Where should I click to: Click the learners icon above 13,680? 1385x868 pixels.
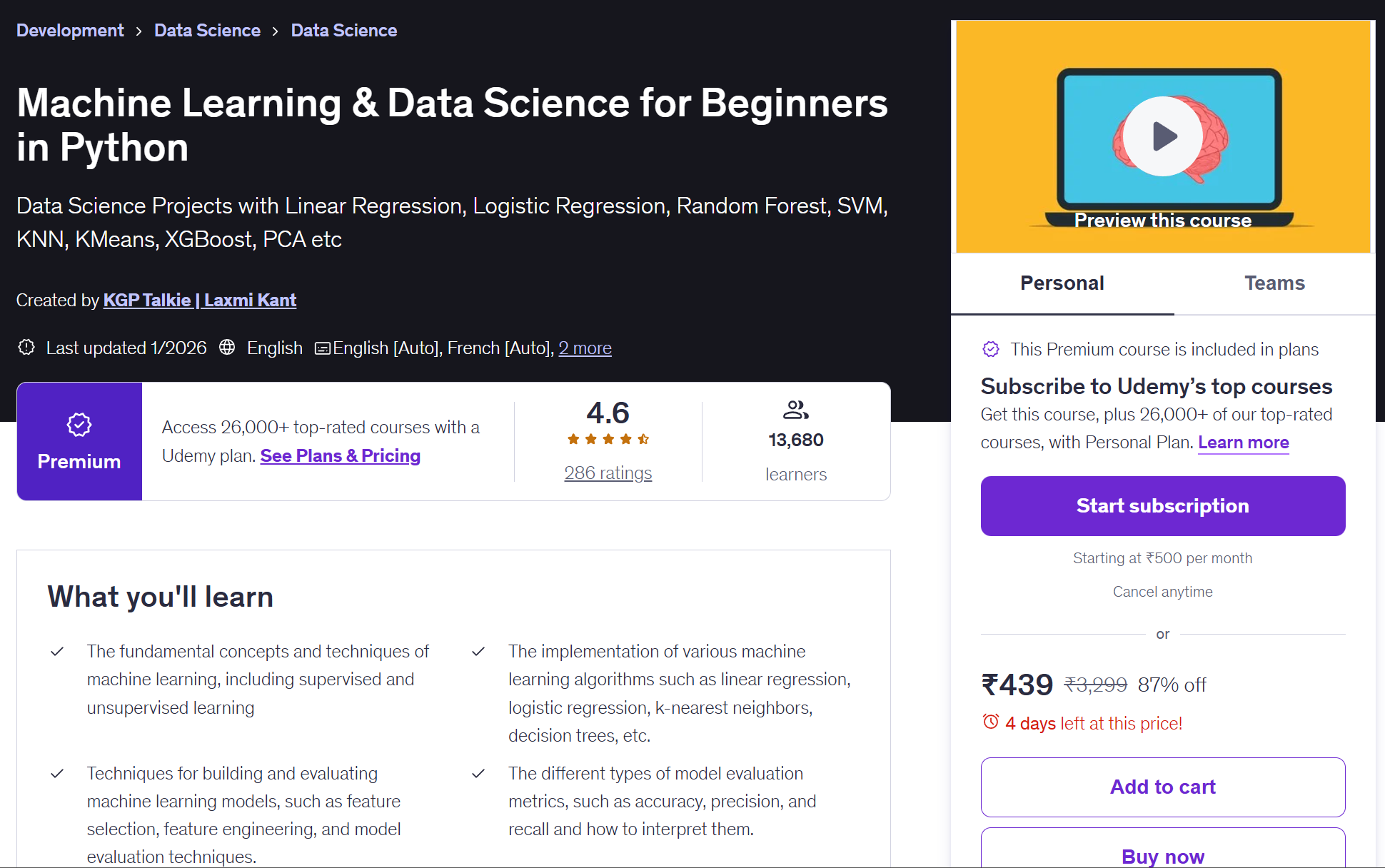[x=795, y=410]
